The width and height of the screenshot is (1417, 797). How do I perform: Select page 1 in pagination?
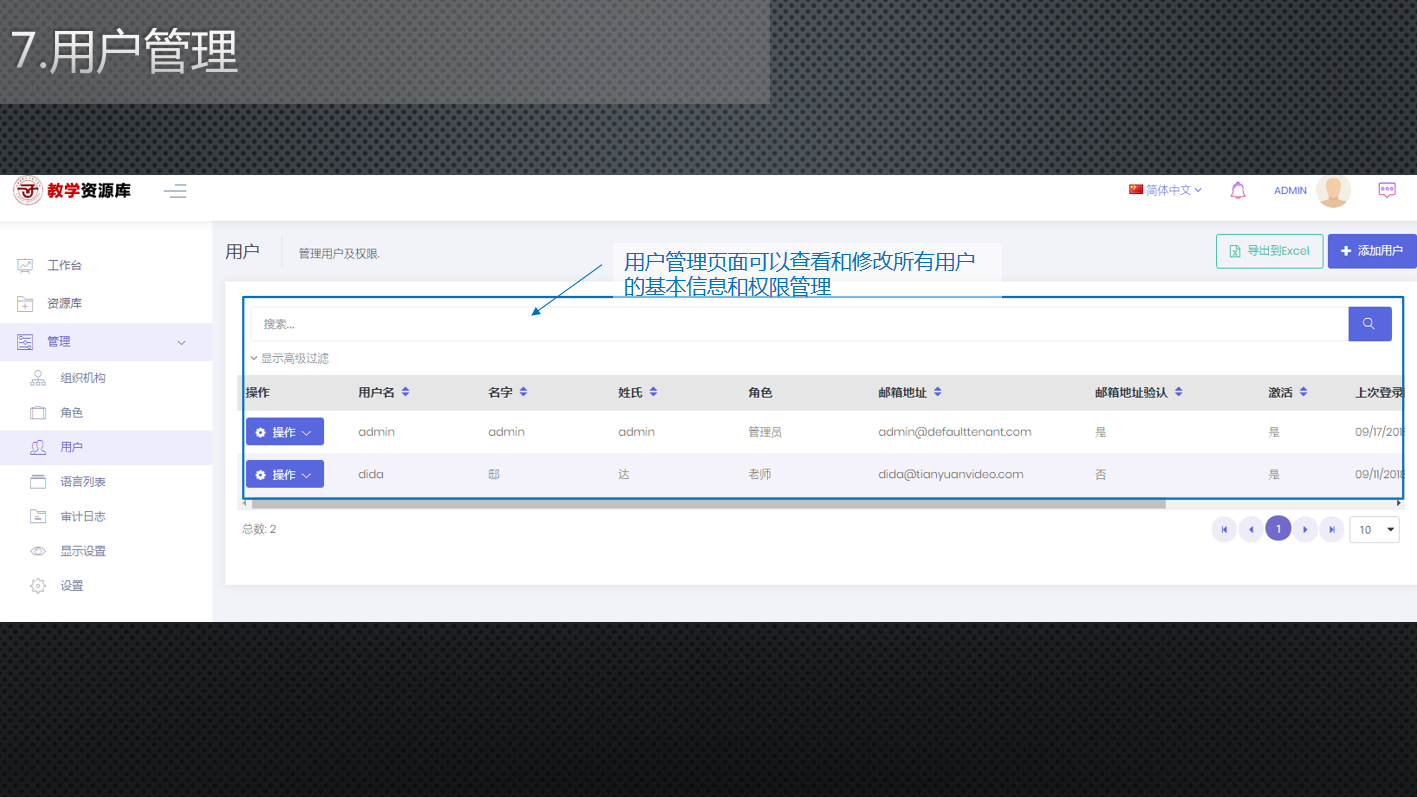[x=1278, y=529]
